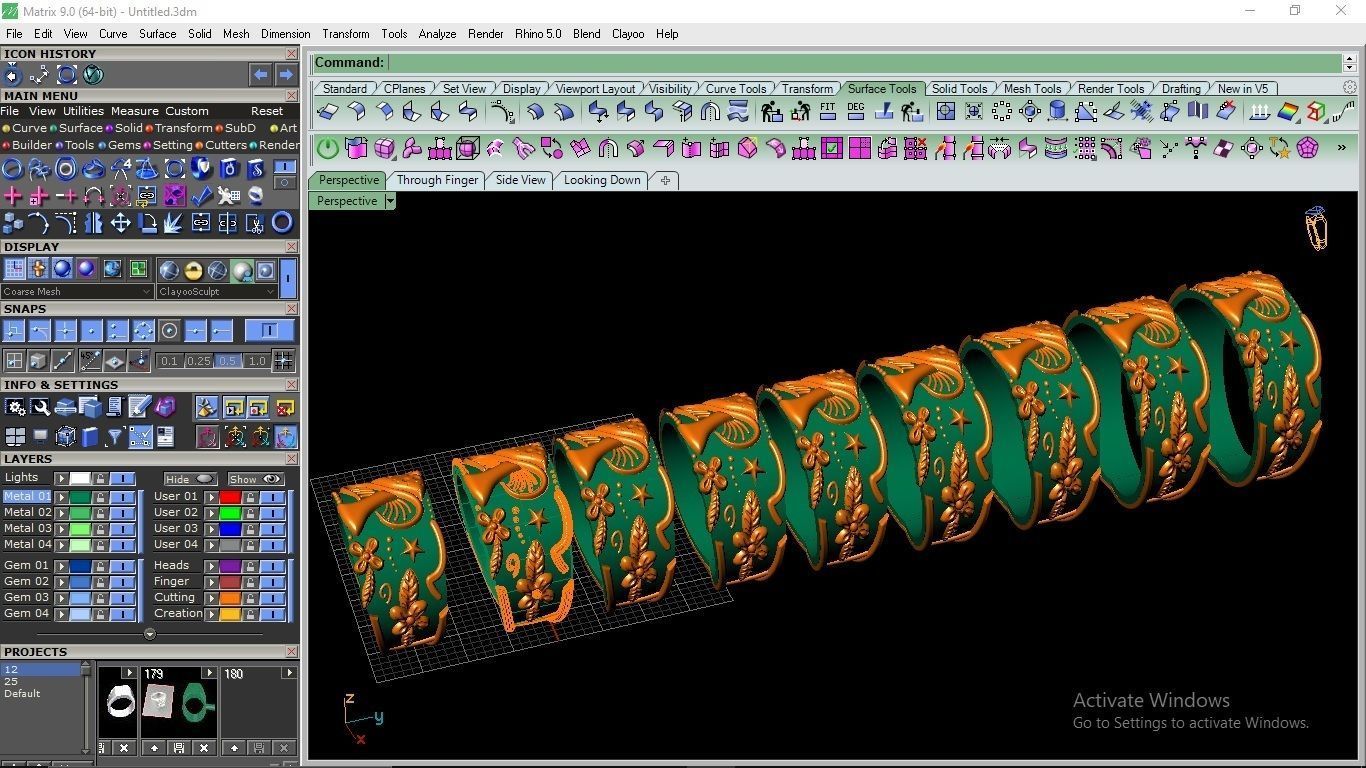Click the four-arrow move icon

(120, 222)
